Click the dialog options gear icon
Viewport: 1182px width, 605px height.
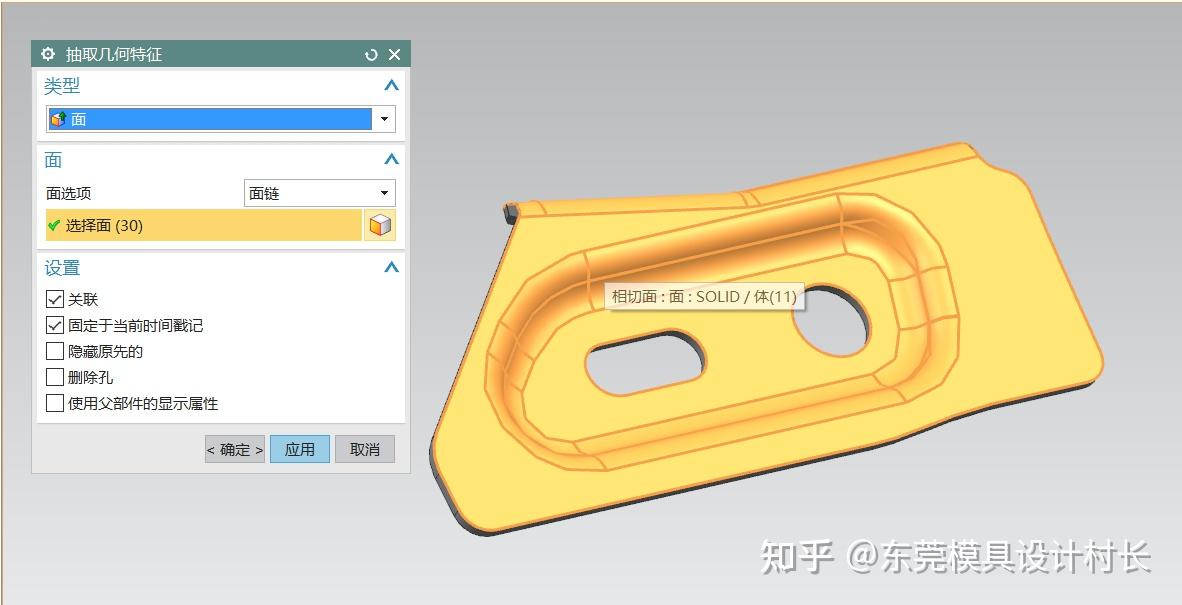click(47, 54)
